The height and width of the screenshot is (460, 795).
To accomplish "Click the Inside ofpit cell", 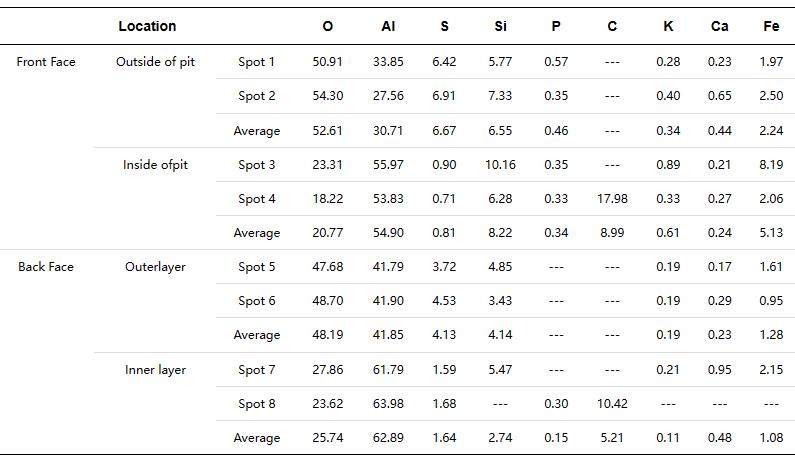I will pyautogui.click(x=155, y=165).
